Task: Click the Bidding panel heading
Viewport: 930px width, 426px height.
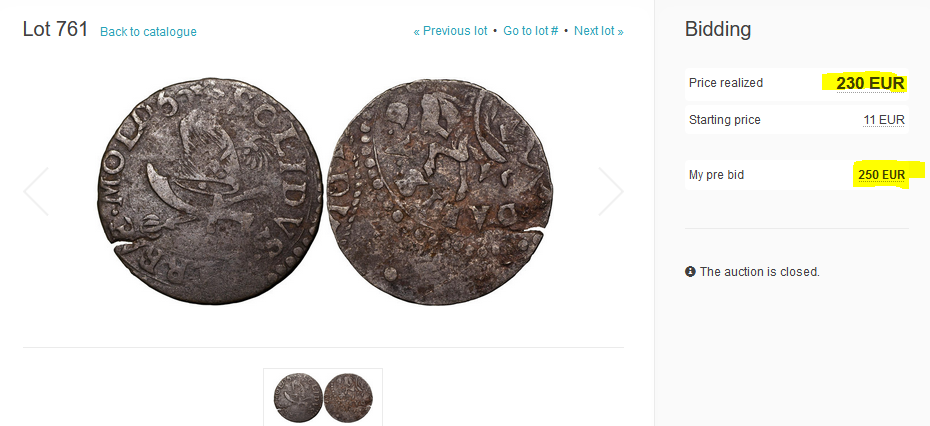Action: pyautogui.click(x=718, y=29)
